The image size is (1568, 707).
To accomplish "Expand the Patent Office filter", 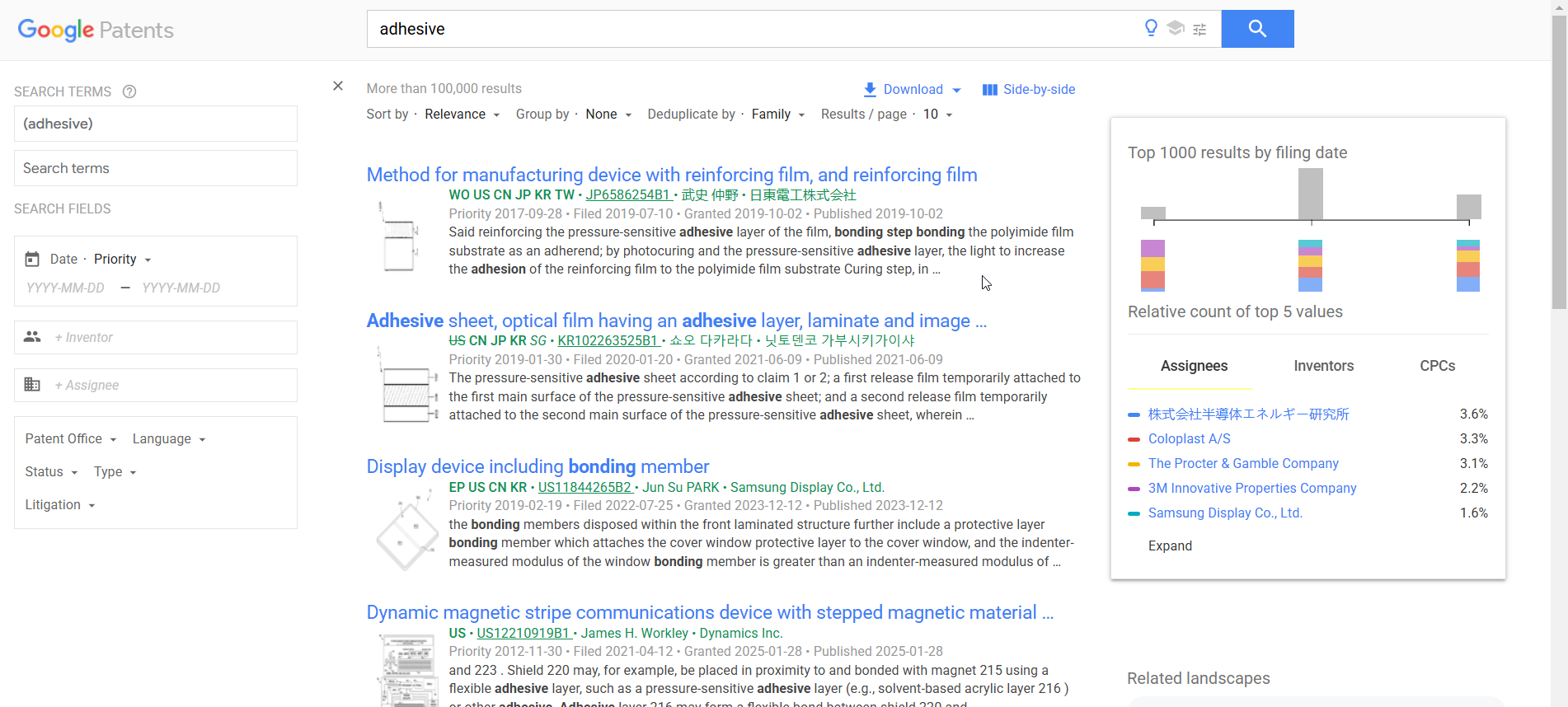I will point(71,438).
